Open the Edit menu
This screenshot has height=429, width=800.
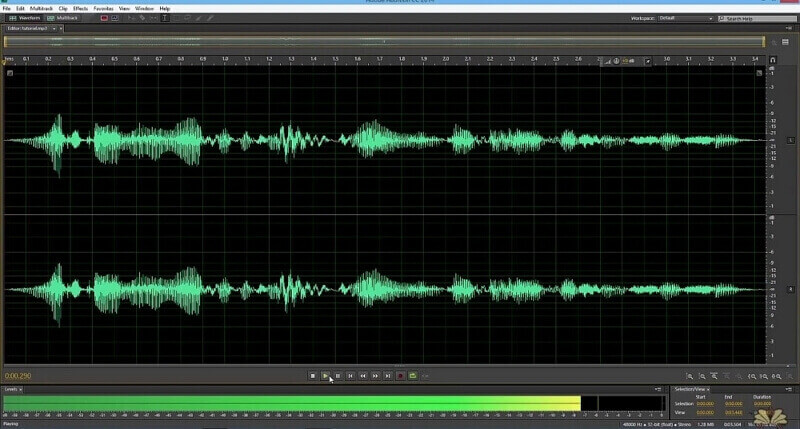coord(20,9)
